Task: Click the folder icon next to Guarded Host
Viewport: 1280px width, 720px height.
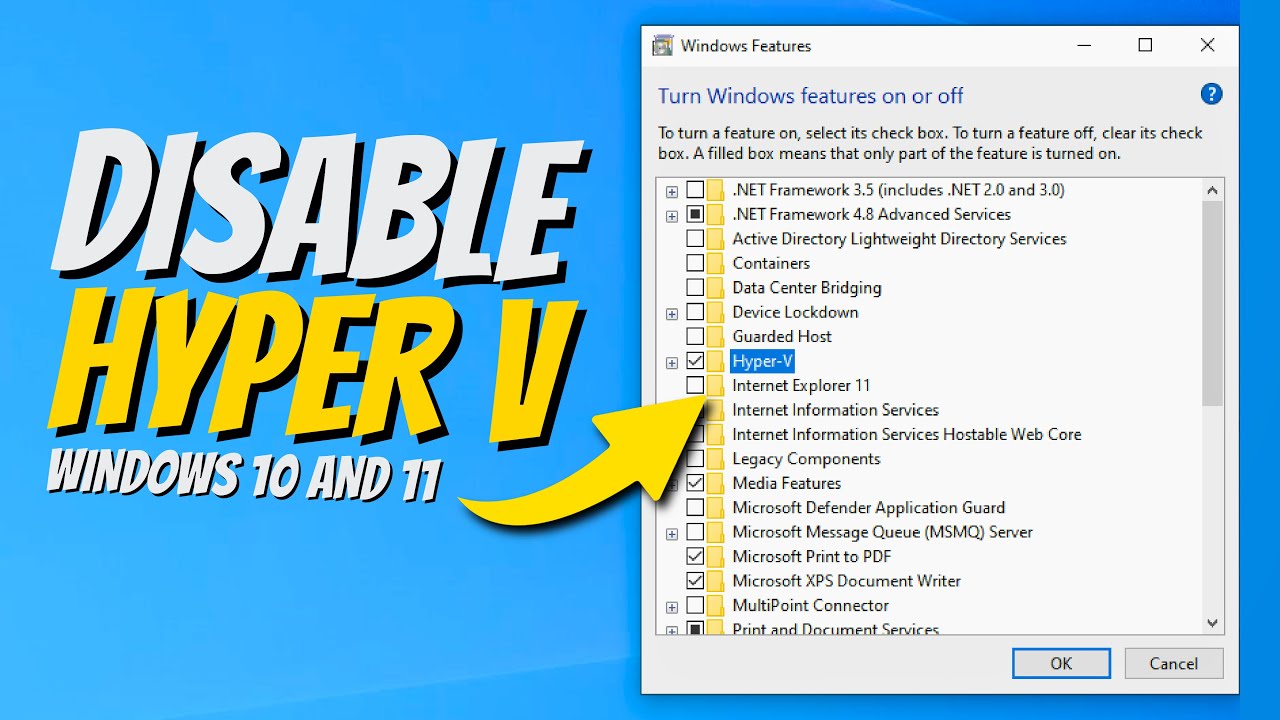Action: 715,337
